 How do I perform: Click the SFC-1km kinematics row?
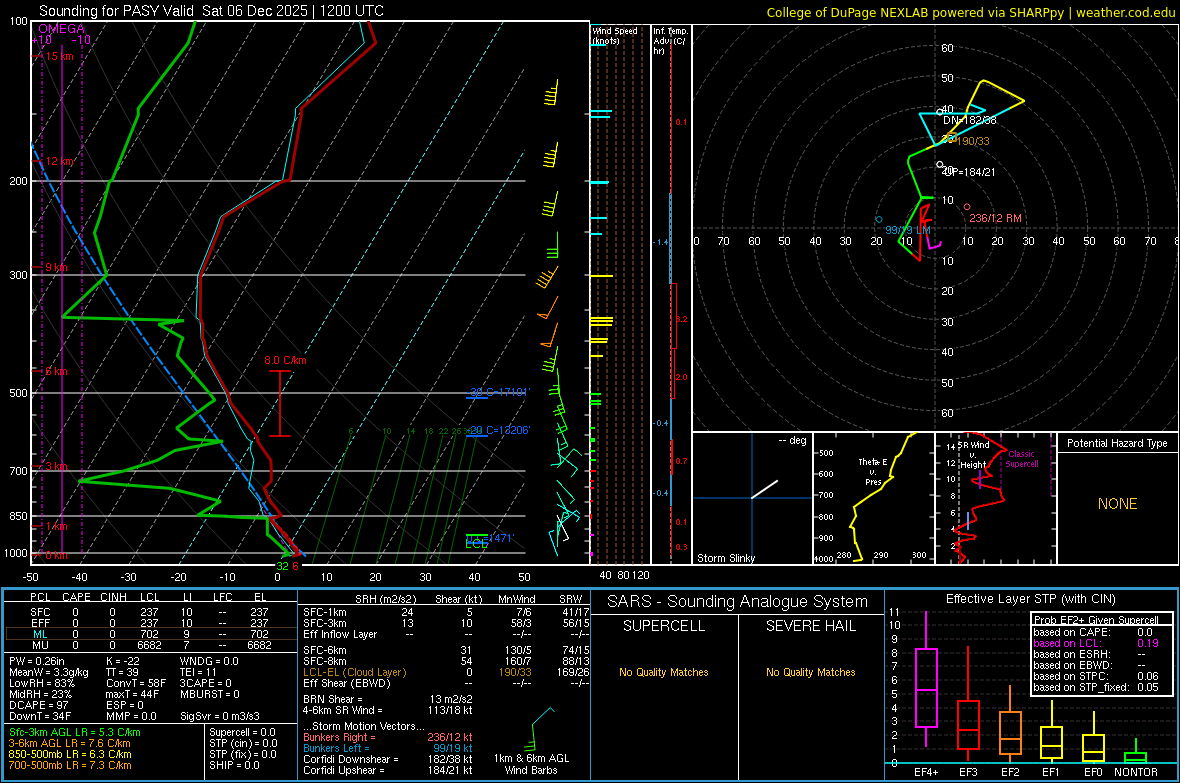pos(446,612)
